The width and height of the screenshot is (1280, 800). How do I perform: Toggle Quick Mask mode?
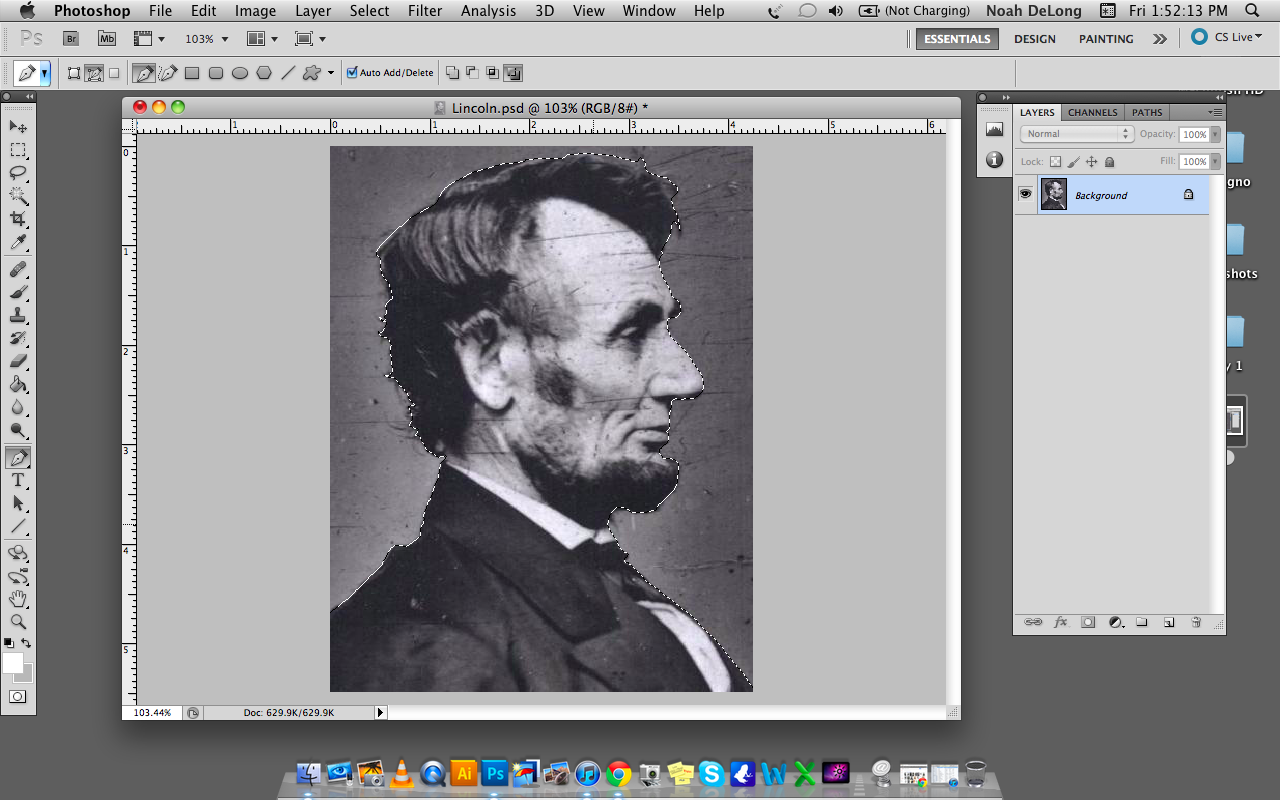click(x=18, y=696)
